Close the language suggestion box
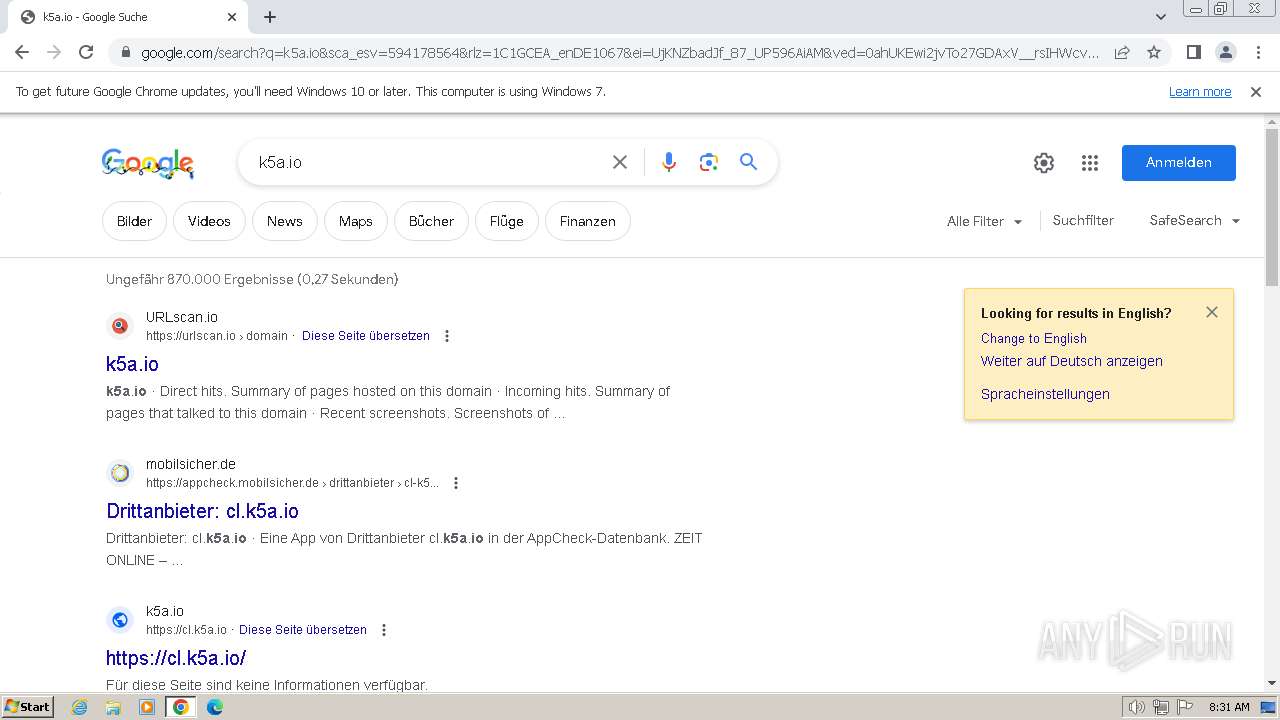The width and height of the screenshot is (1280, 720). 1212,312
